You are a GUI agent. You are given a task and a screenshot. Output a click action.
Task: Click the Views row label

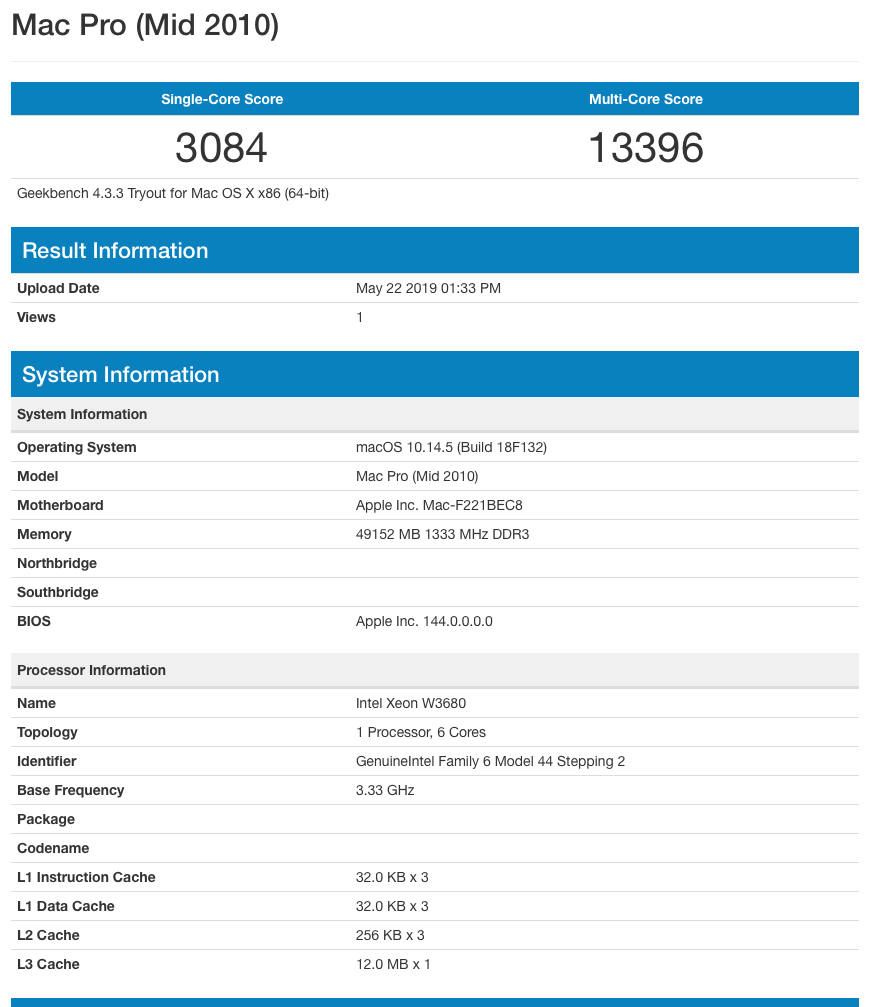[x=36, y=317]
